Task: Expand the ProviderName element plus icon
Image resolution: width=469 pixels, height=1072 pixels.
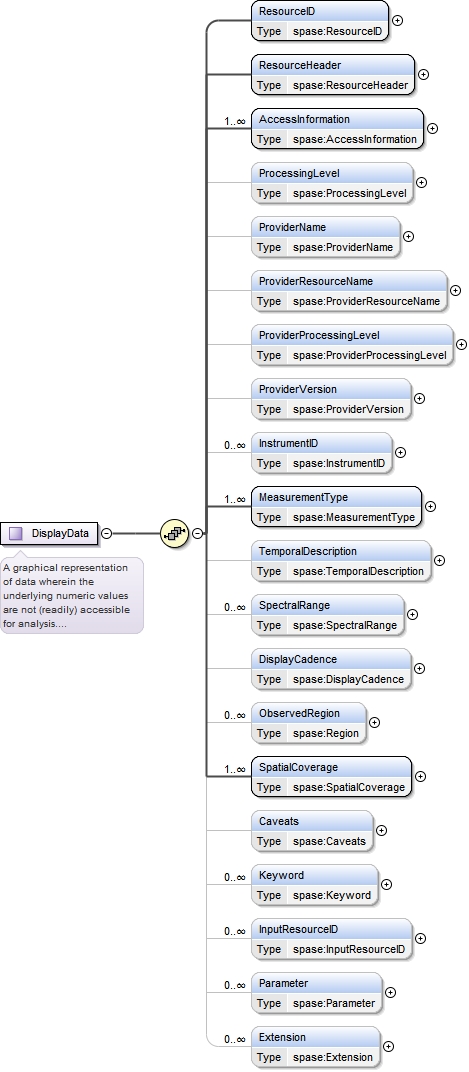Action: 408,237
